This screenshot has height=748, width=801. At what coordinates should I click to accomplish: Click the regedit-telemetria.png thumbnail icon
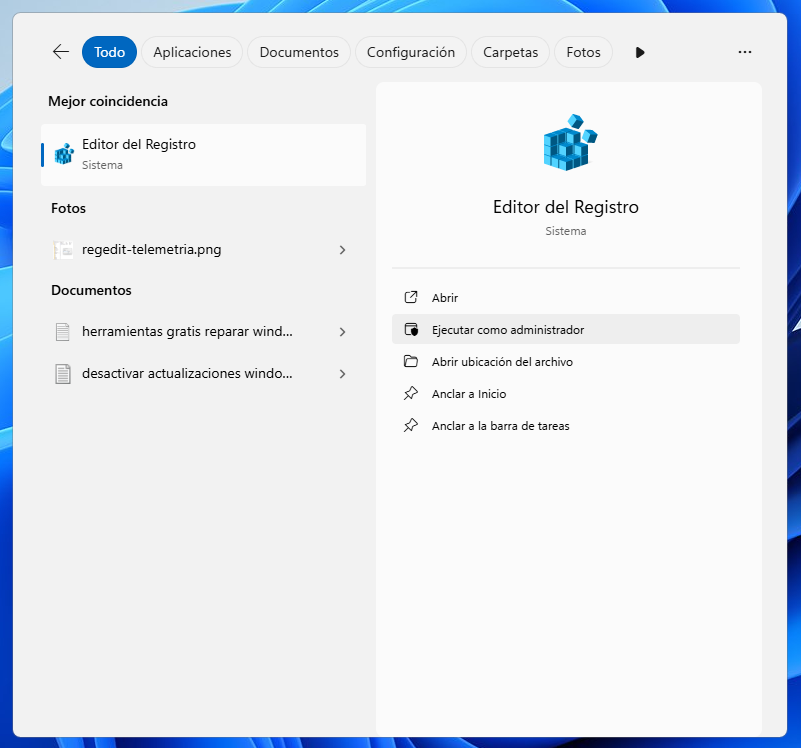[63, 250]
